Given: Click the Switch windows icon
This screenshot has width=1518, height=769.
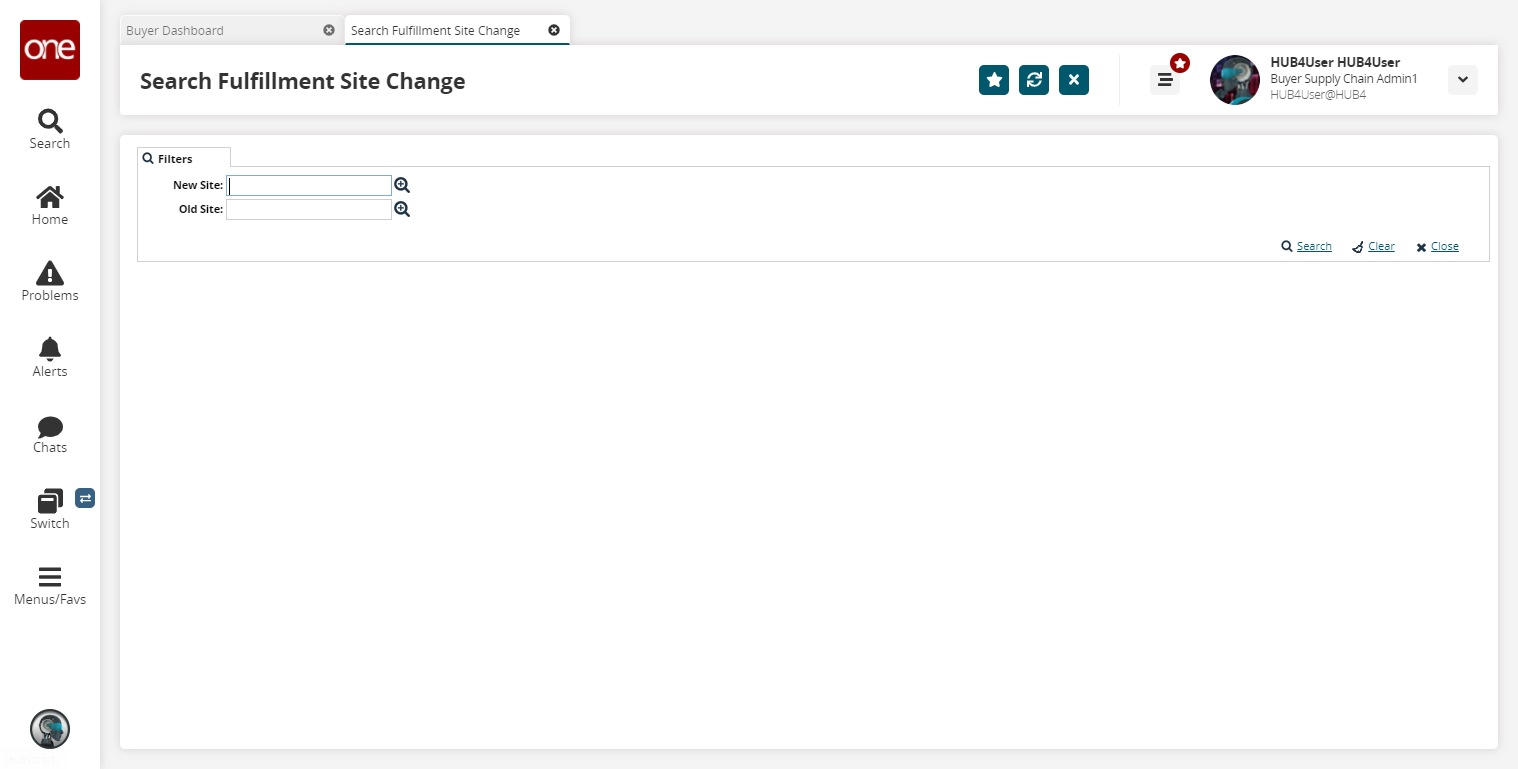Looking at the screenshot, I should click(x=50, y=509).
